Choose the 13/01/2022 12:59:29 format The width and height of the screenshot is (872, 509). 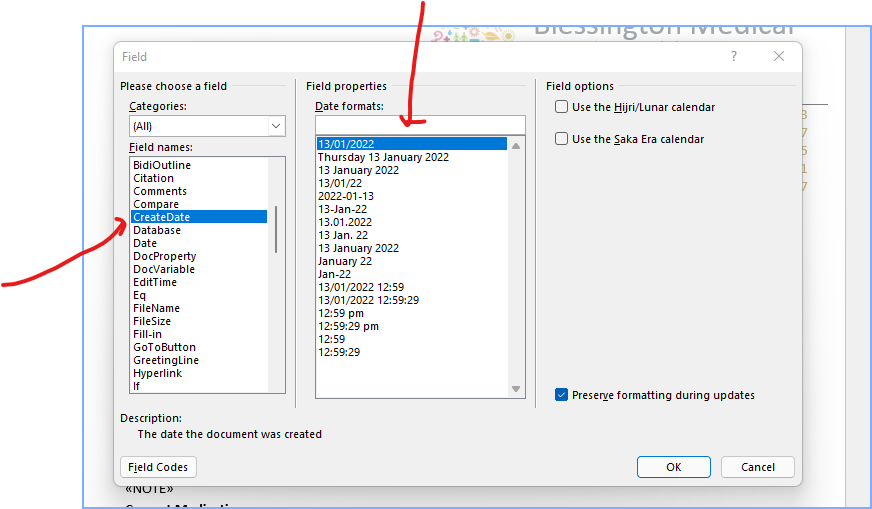tap(368, 300)
